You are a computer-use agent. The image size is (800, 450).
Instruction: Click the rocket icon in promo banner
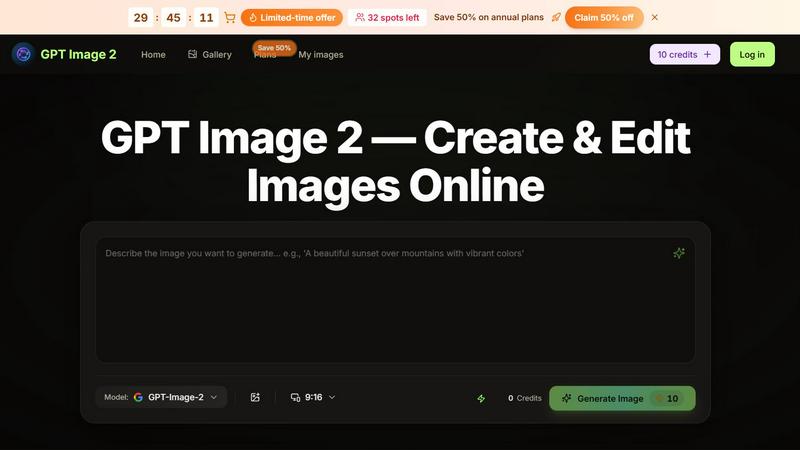pos(556,17)
